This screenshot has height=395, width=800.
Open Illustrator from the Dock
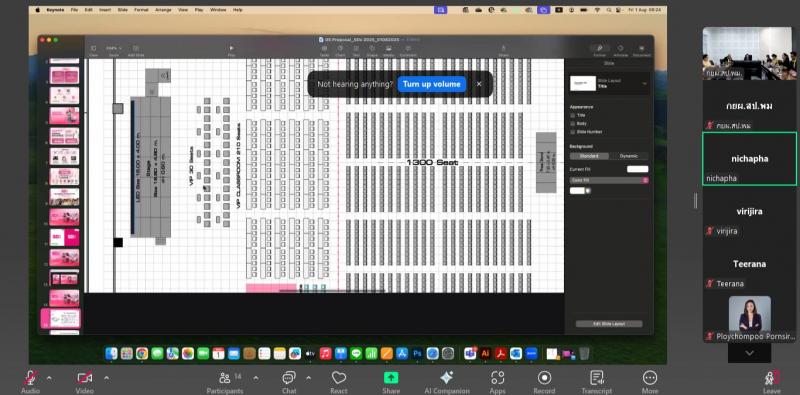[x=485, y=353]
